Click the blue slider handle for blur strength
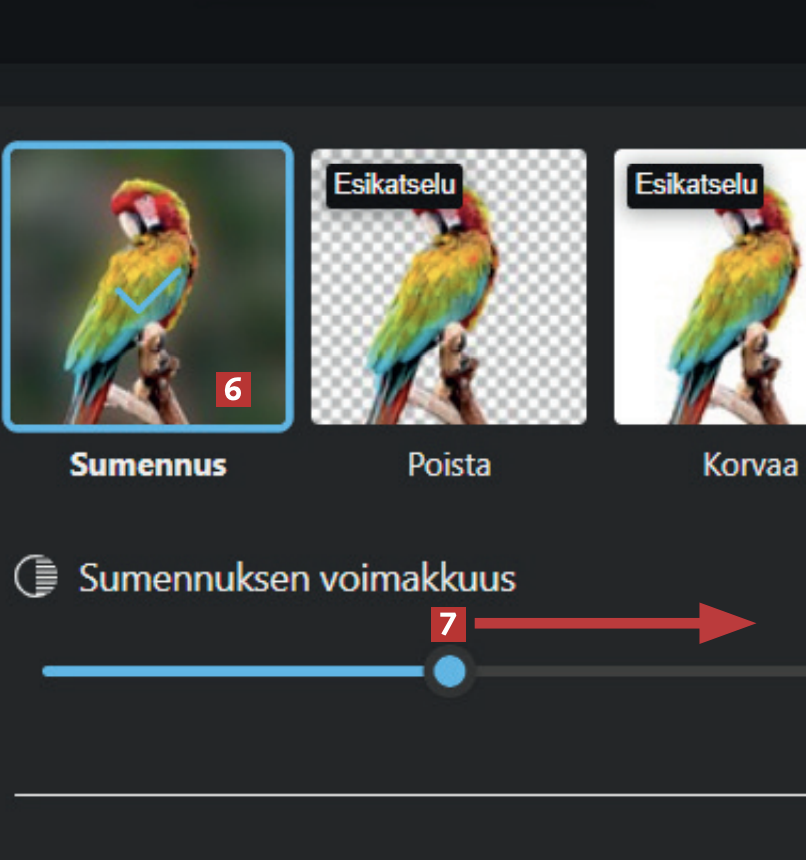Viewport: 806px width, 860px height. pyautogui.click(x=450, y=671)
